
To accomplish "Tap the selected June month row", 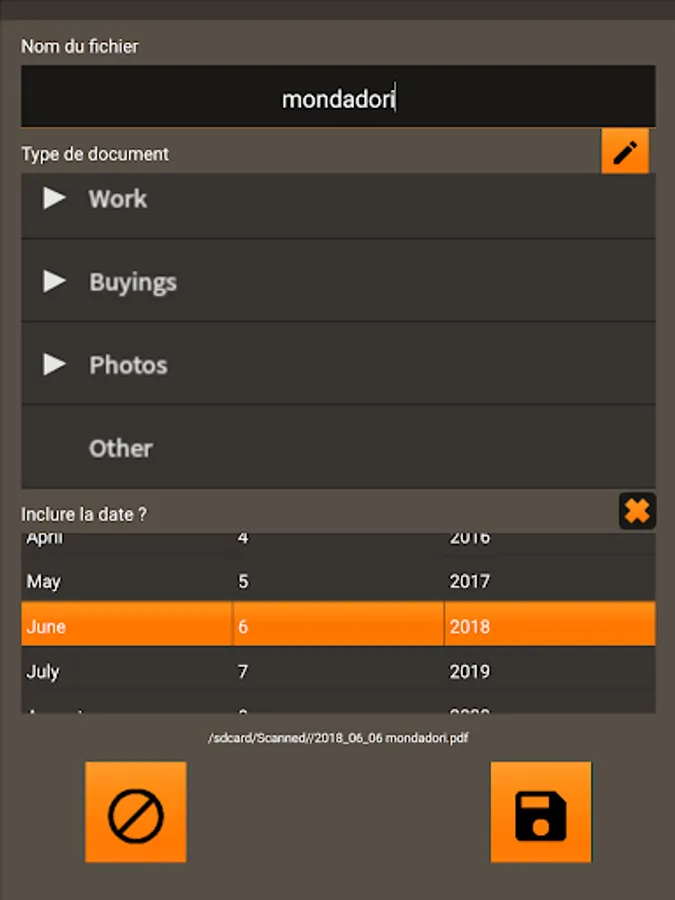I will (46, 627).
